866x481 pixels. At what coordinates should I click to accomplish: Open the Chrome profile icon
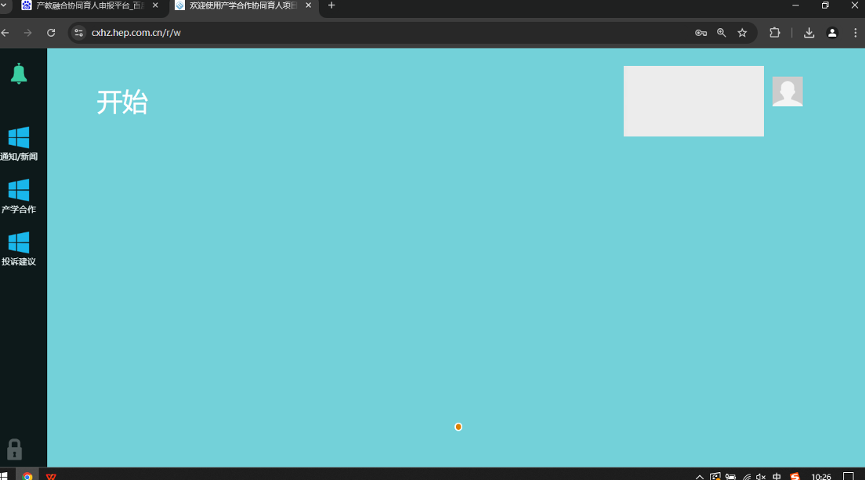(832, 33)
